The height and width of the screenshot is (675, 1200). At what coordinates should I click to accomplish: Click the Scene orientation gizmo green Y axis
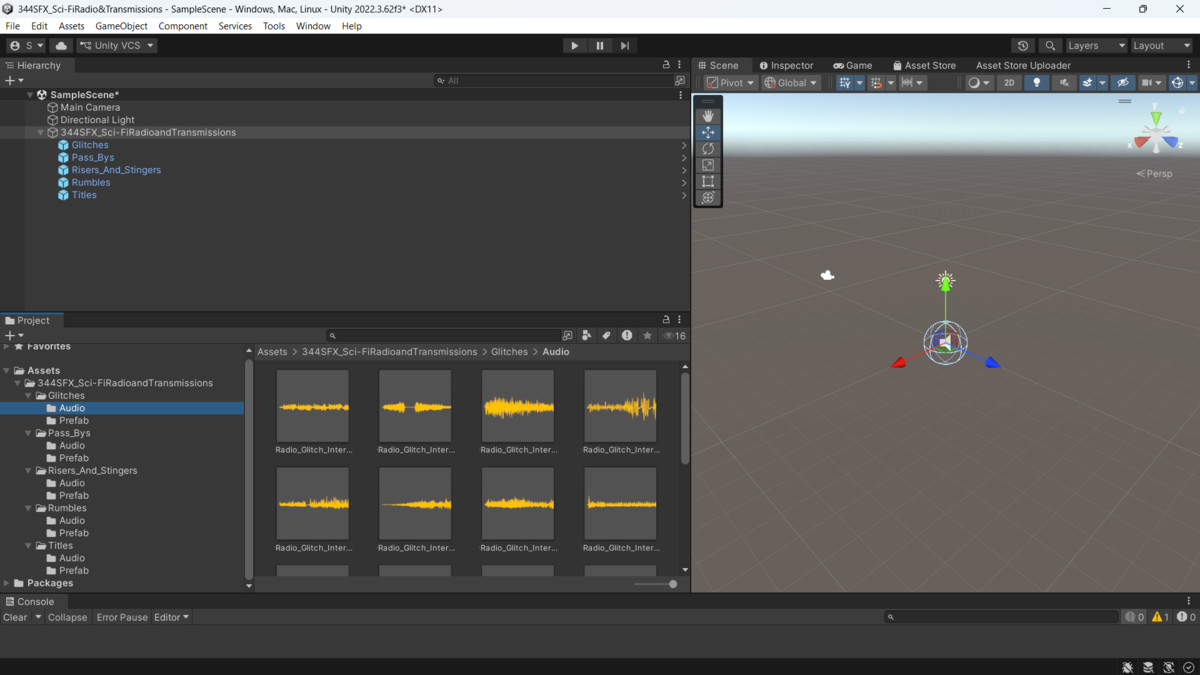[x=1156, y=119]
